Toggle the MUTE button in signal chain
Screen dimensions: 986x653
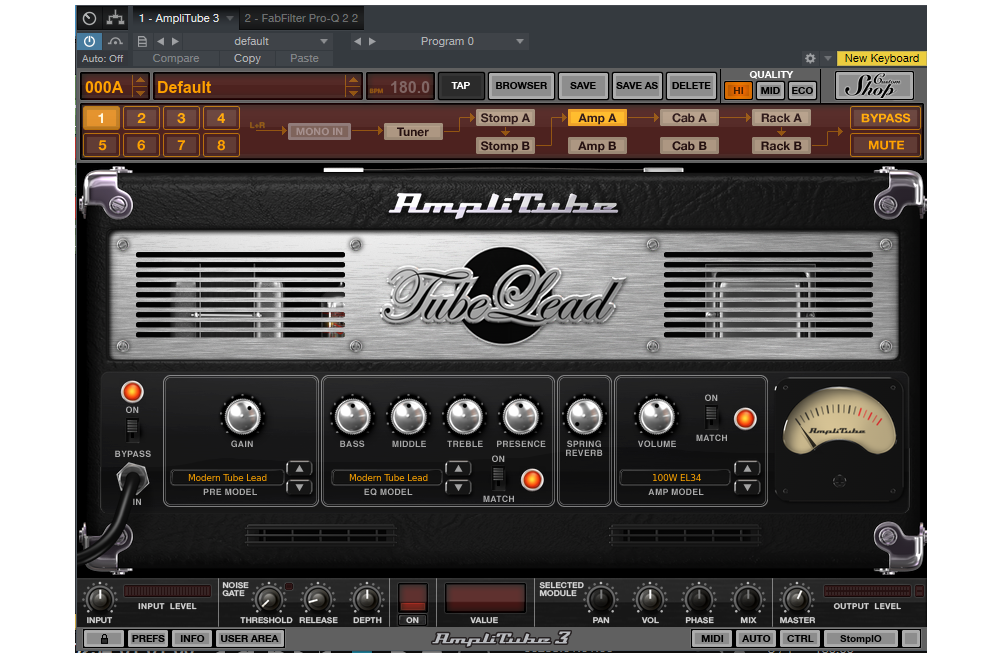[x=885, y=145]
